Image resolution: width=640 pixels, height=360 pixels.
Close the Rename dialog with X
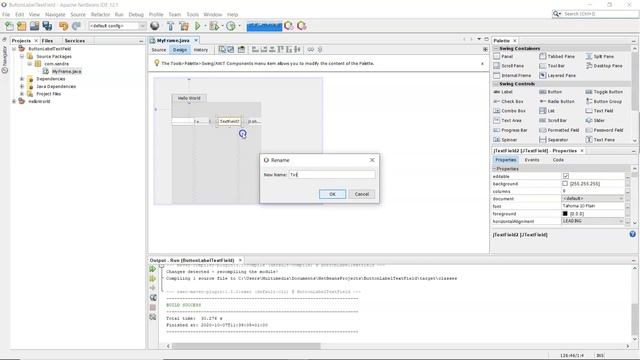[372, 160]
